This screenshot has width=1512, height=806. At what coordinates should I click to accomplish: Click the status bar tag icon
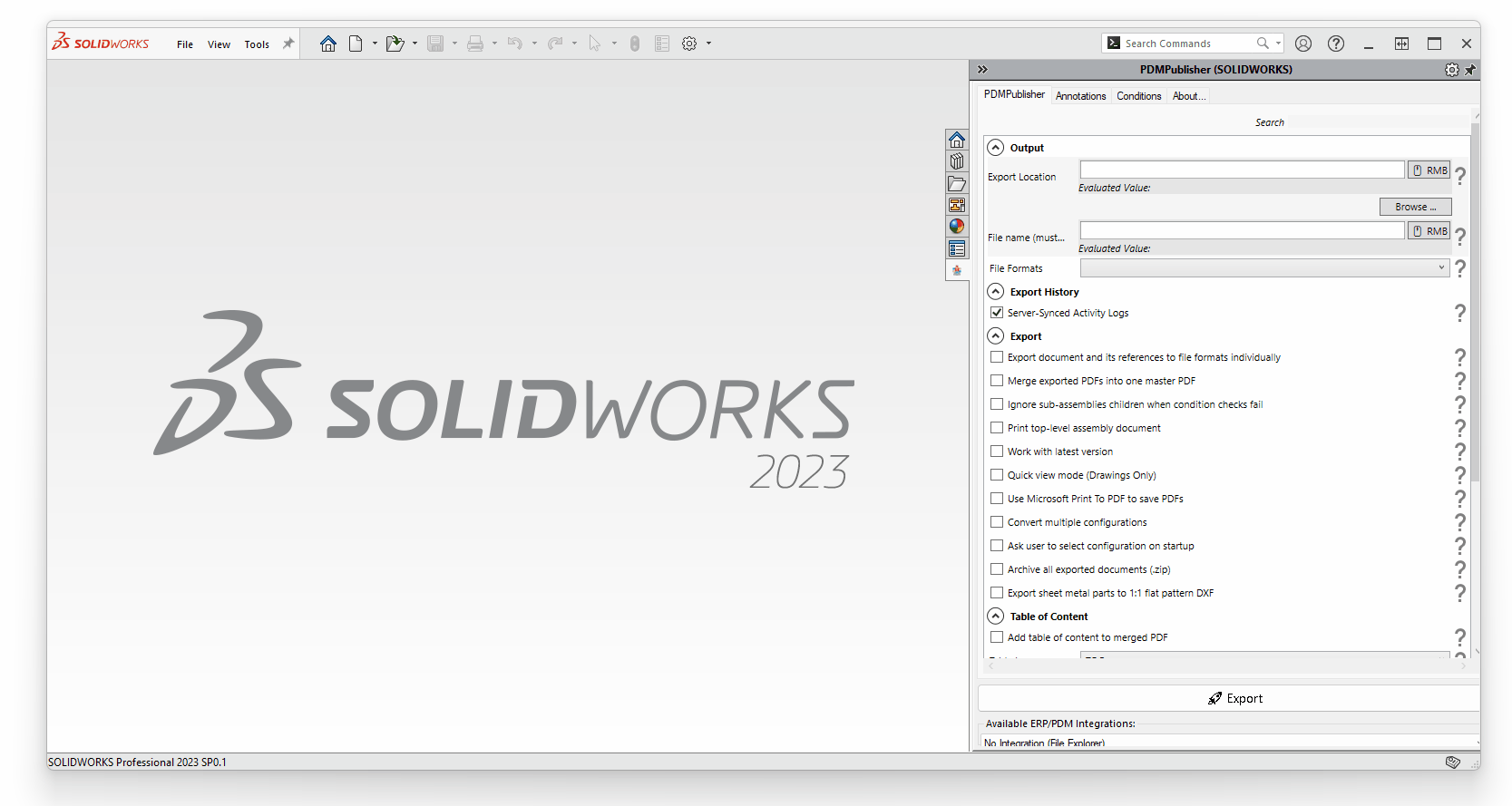[x=1453, y=762]
